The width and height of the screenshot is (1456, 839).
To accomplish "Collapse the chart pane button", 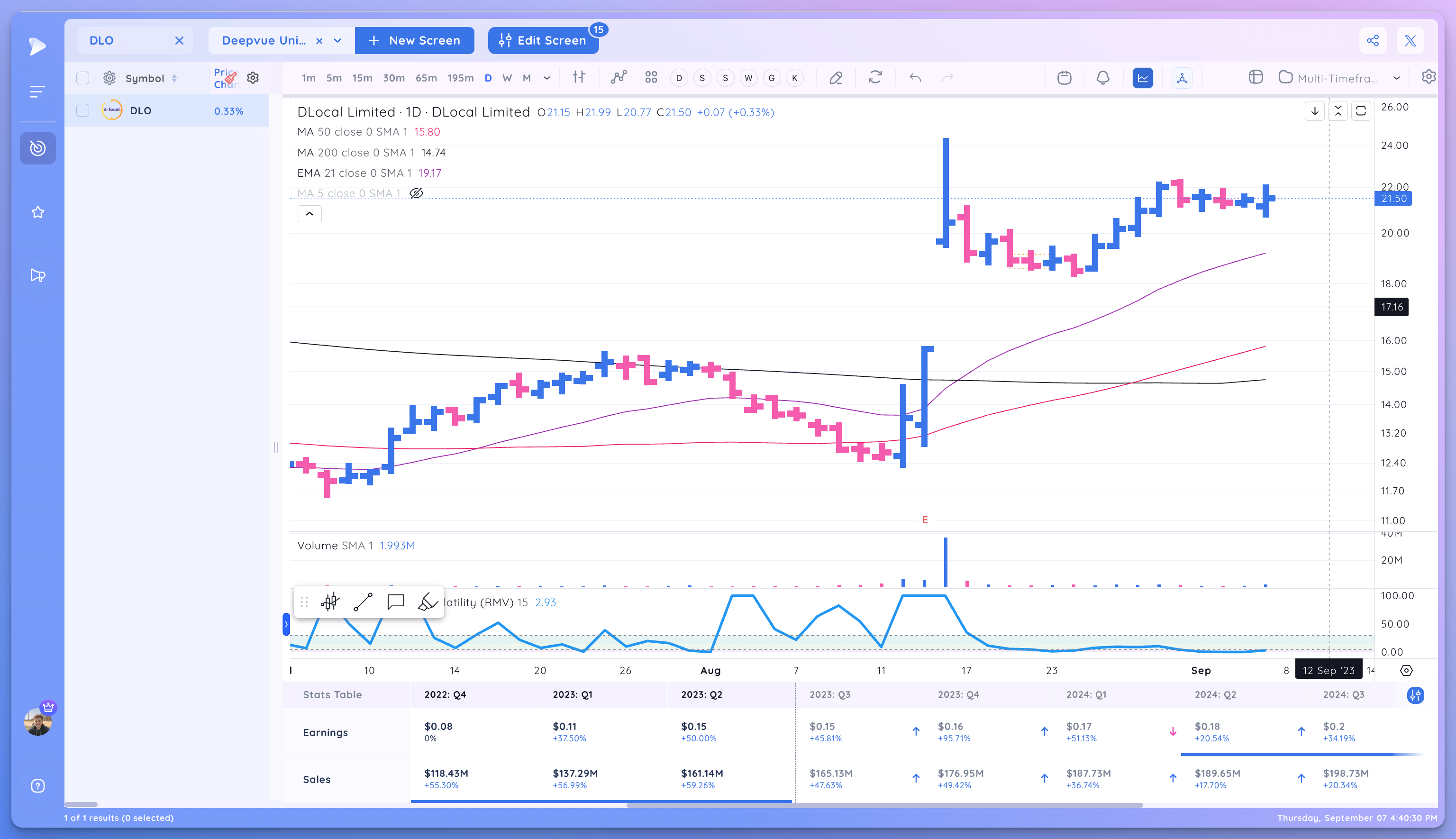I will pos(1338,110).
